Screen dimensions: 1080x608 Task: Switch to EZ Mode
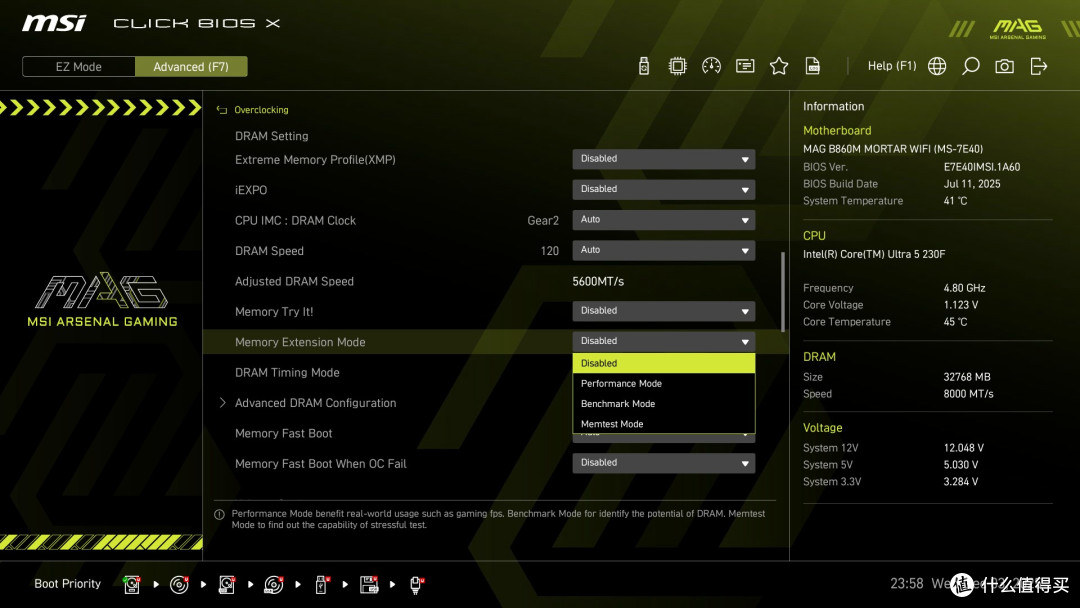point(79,67)
